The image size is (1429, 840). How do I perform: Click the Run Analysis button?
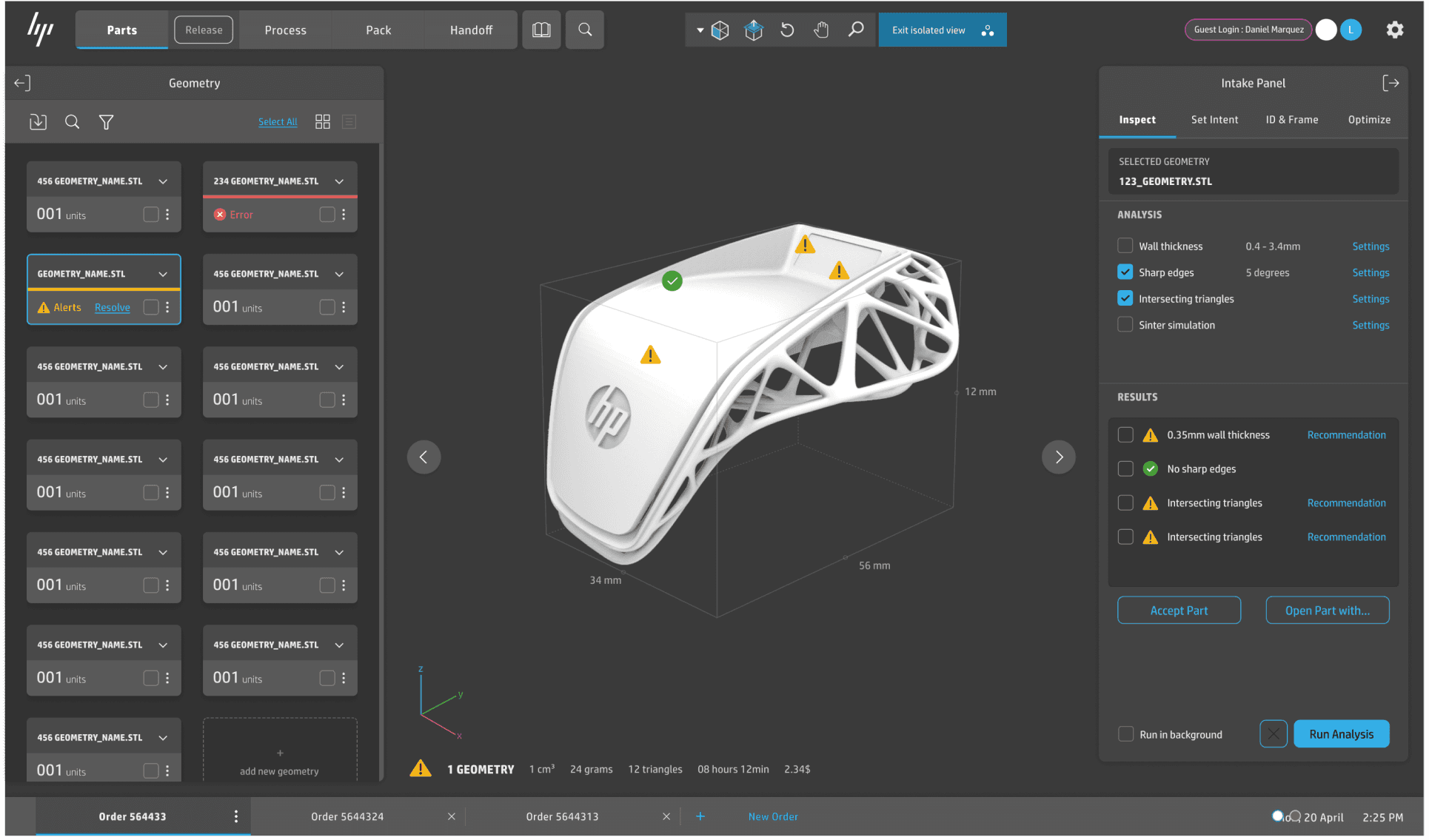pos(1342,734)
